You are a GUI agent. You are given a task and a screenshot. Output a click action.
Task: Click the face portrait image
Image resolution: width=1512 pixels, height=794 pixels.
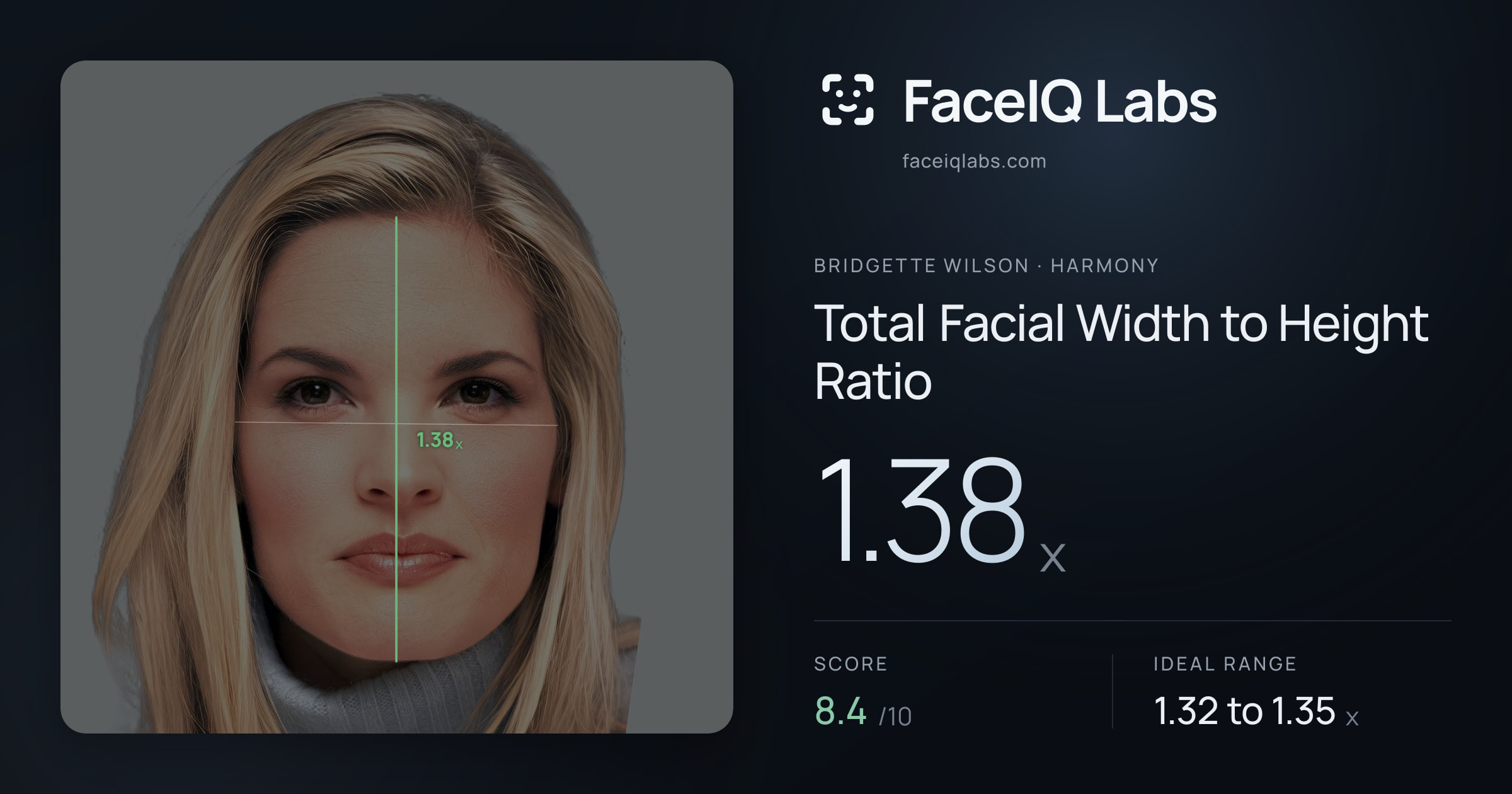[x=397, y=397]
